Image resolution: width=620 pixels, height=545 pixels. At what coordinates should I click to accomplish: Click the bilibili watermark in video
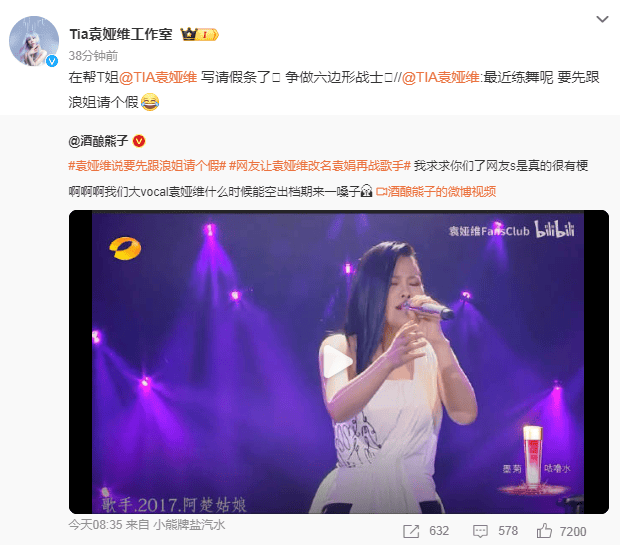[554, 230]
